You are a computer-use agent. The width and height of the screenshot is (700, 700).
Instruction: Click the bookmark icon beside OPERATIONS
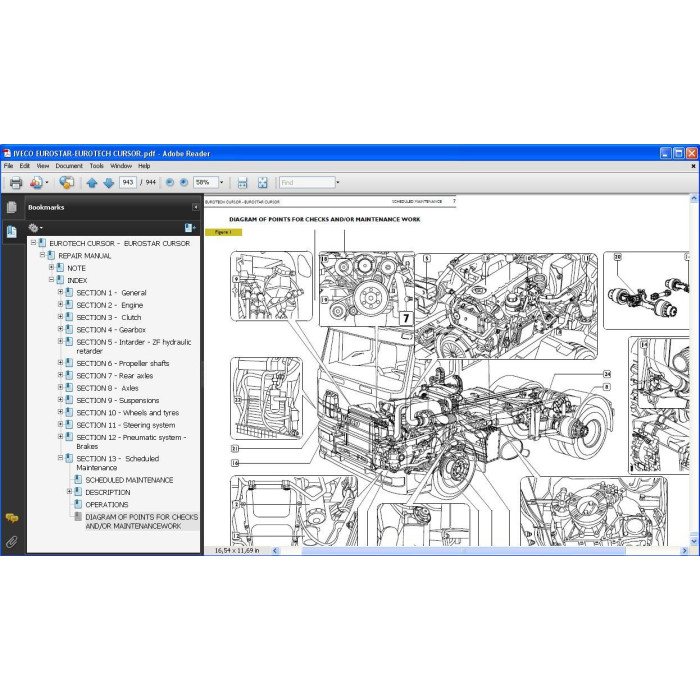tap(78, 504)
